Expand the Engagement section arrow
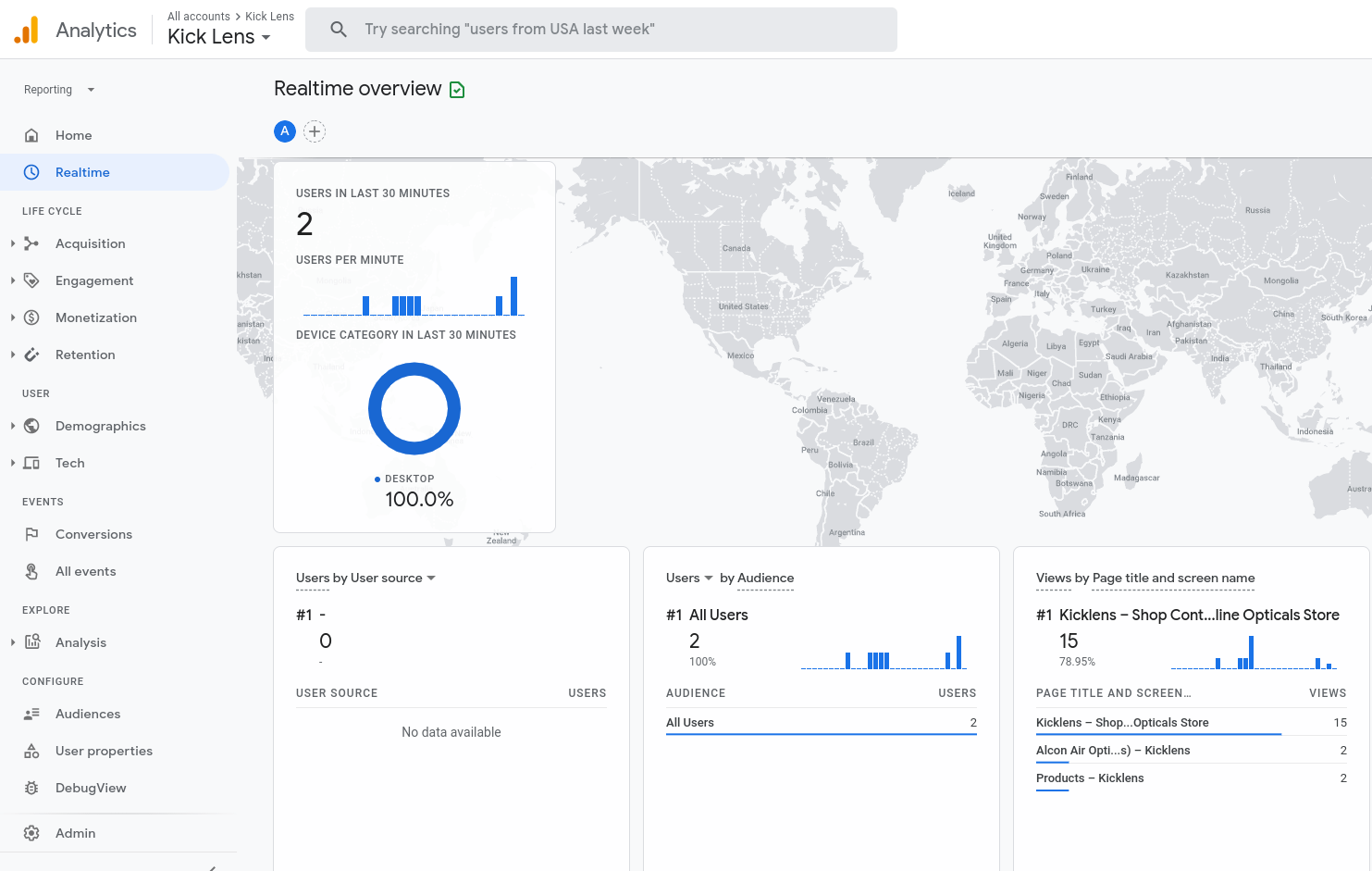The image size is (1372, 871). pos(13,280)
